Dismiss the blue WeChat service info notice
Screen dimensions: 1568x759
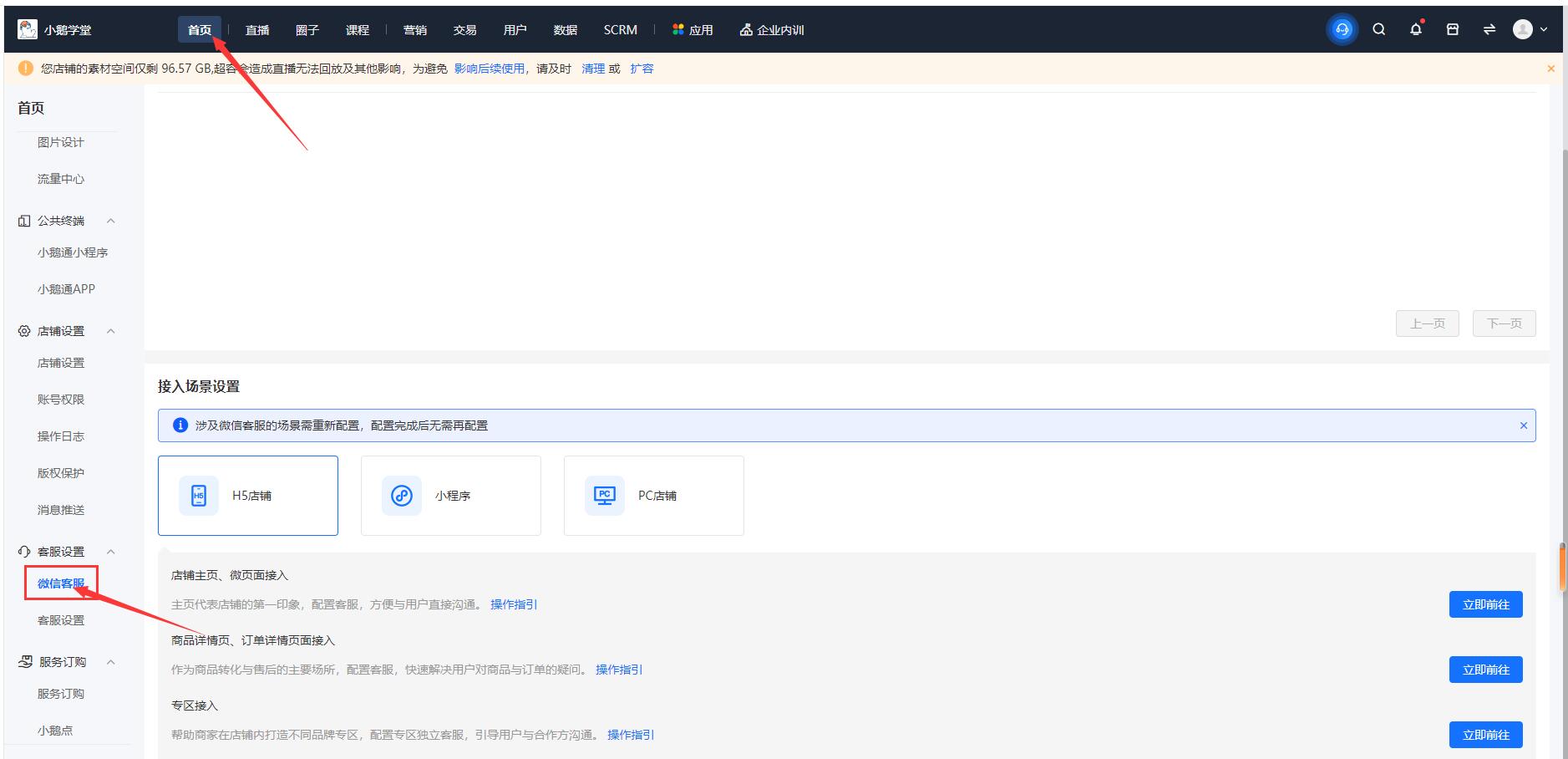(1523, 425)
